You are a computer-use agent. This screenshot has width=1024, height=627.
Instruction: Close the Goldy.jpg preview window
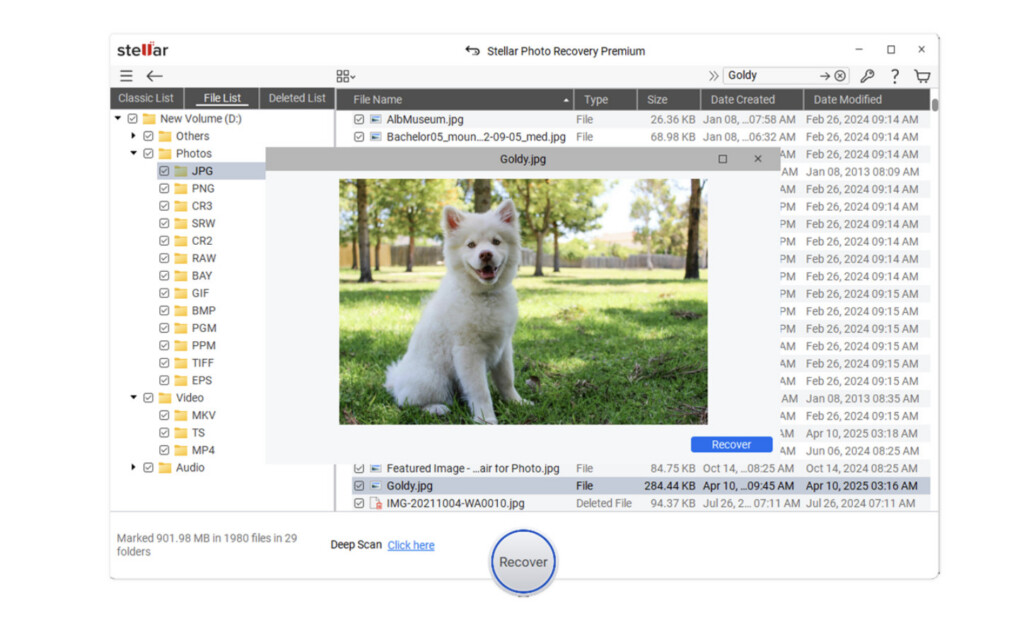tap(758, 159)
